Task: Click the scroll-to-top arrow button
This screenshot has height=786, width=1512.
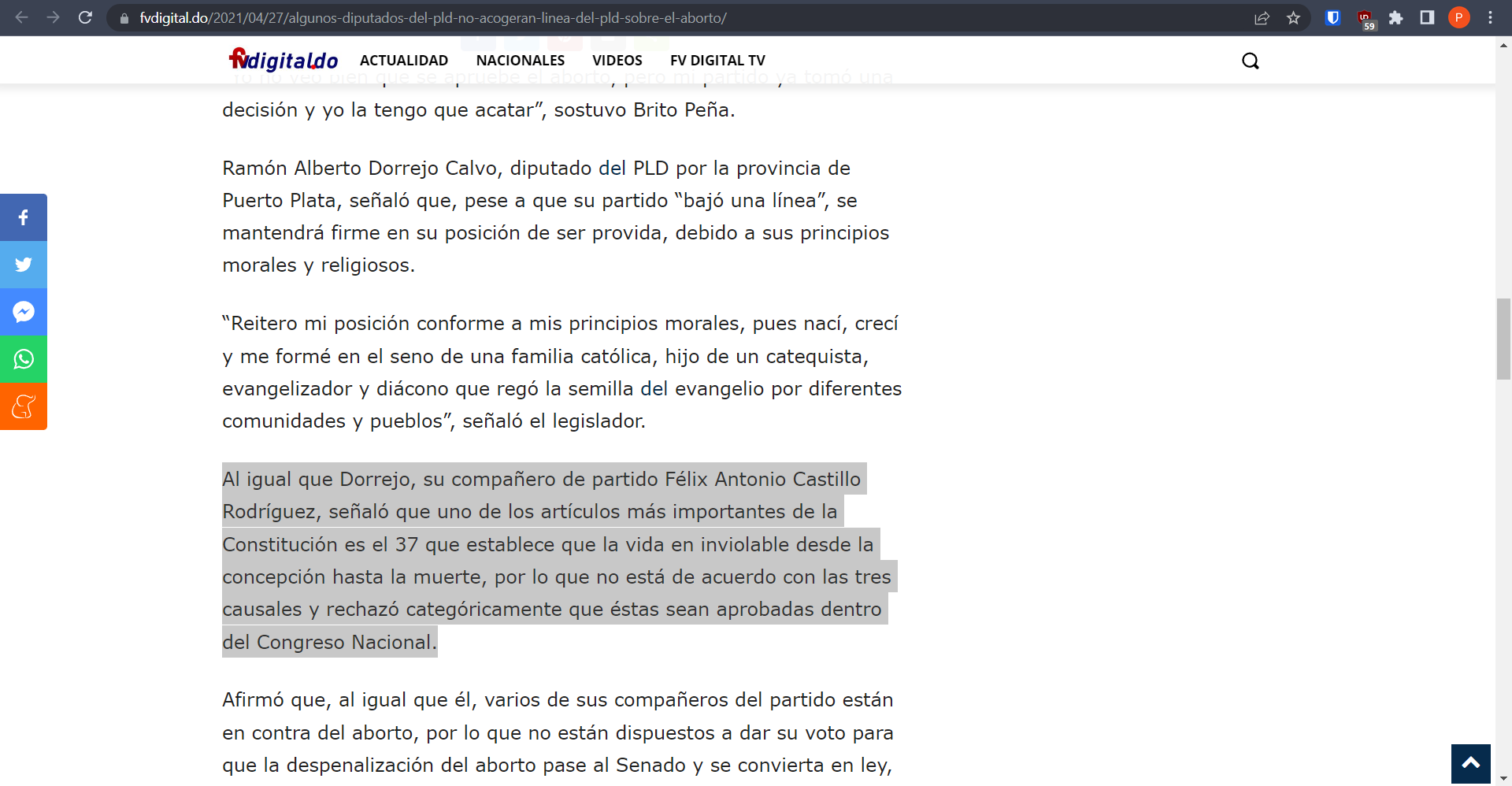Action: point(1470,763)
